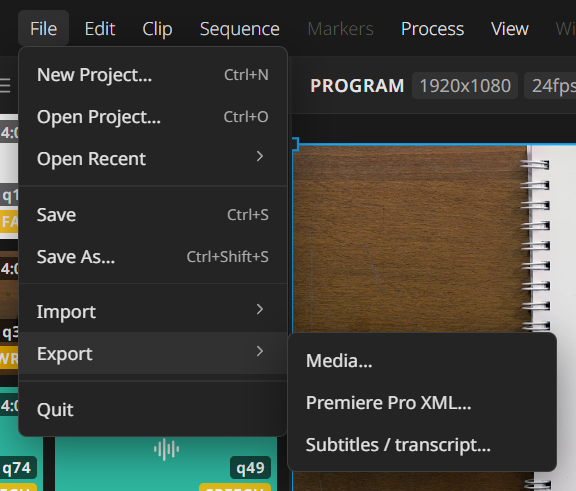Click the program monitor video preview
Viewport: 576px width, 491px height.
point(434,239)
